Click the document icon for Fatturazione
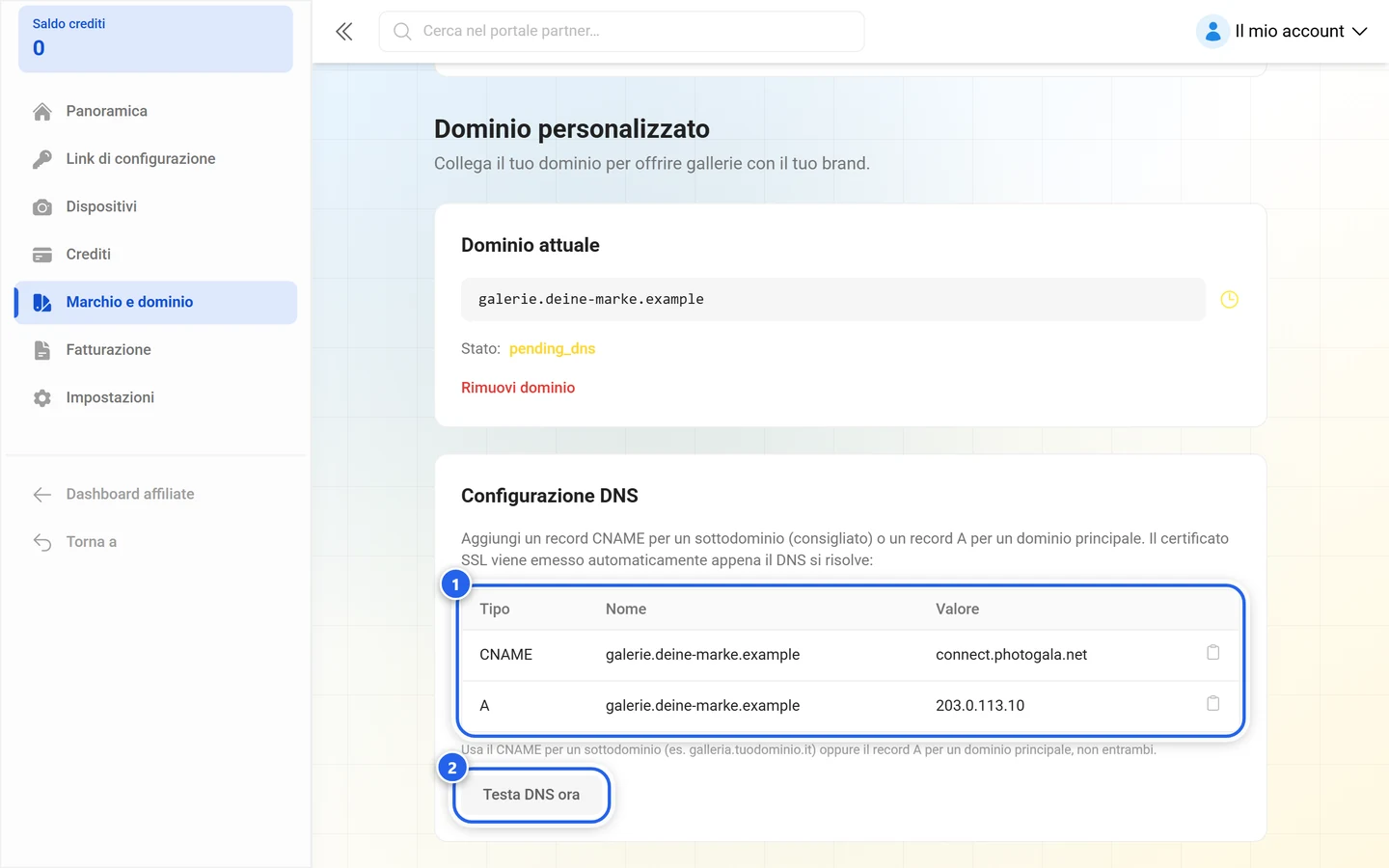Image resolution: width=1389 pixels, height=868 pixels. (42, 350)
